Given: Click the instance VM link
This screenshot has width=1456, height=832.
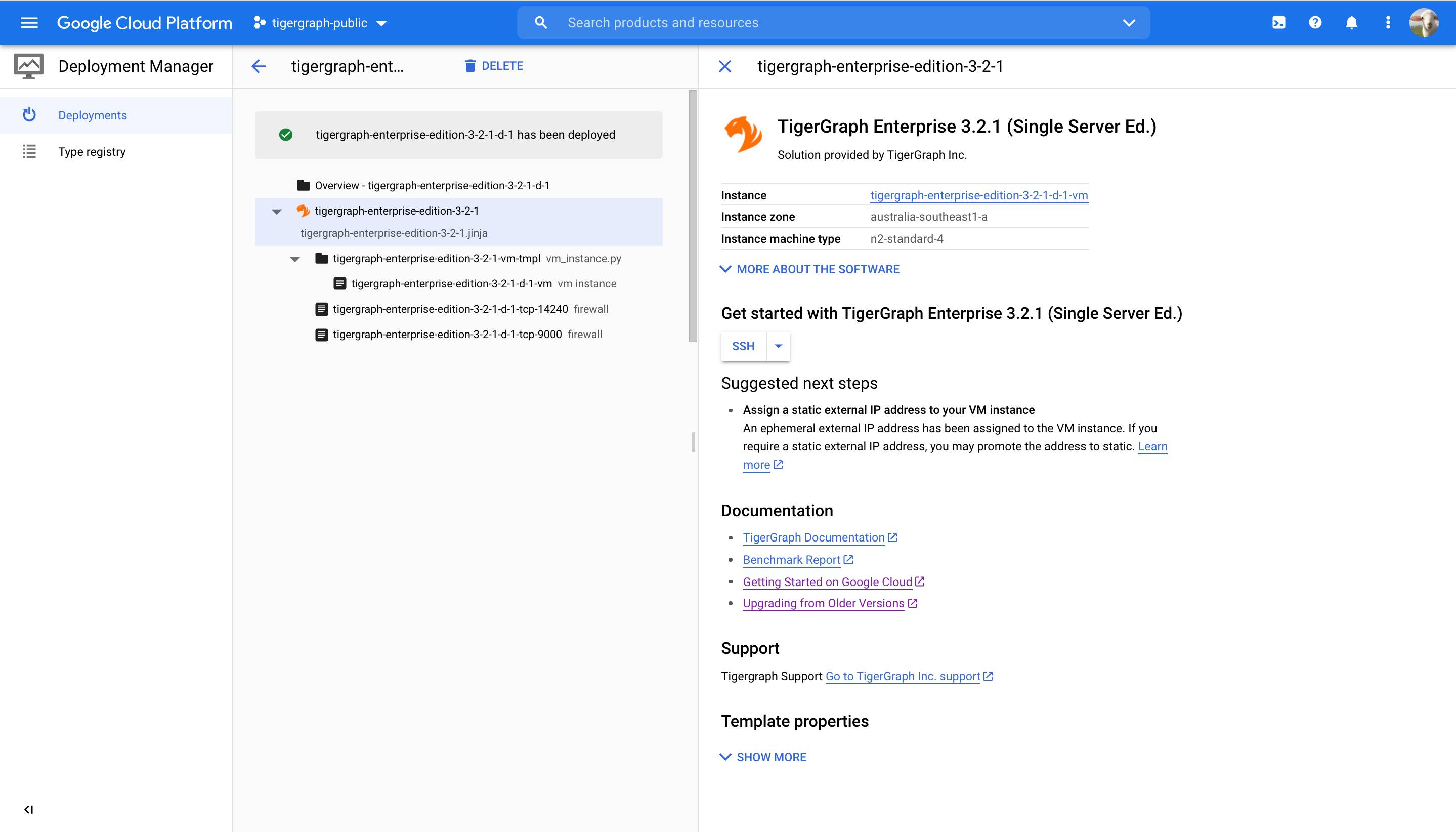Looking at the screenshot, I should pos(979,195).
